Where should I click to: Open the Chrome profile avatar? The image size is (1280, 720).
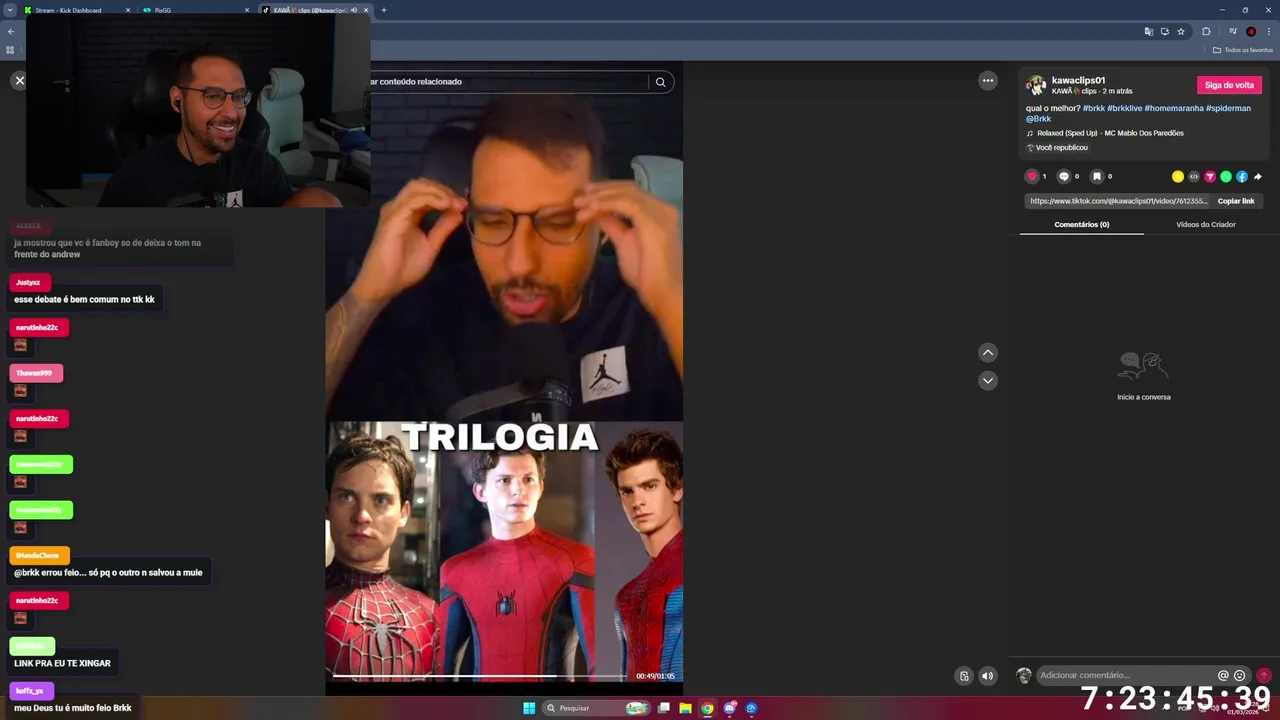pyautogui.click(x=1251, y=31)
